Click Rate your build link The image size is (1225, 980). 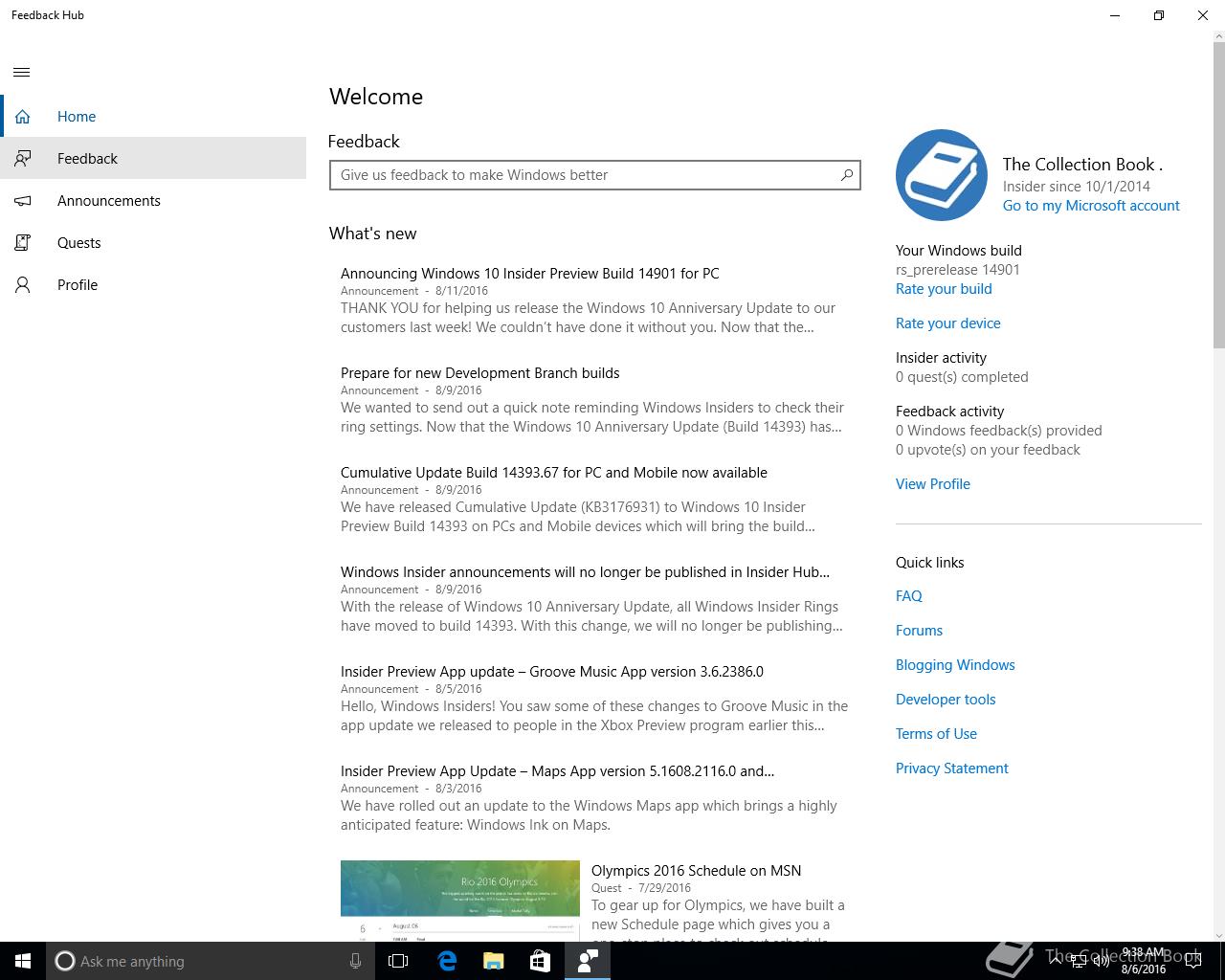tap(944, 289)
